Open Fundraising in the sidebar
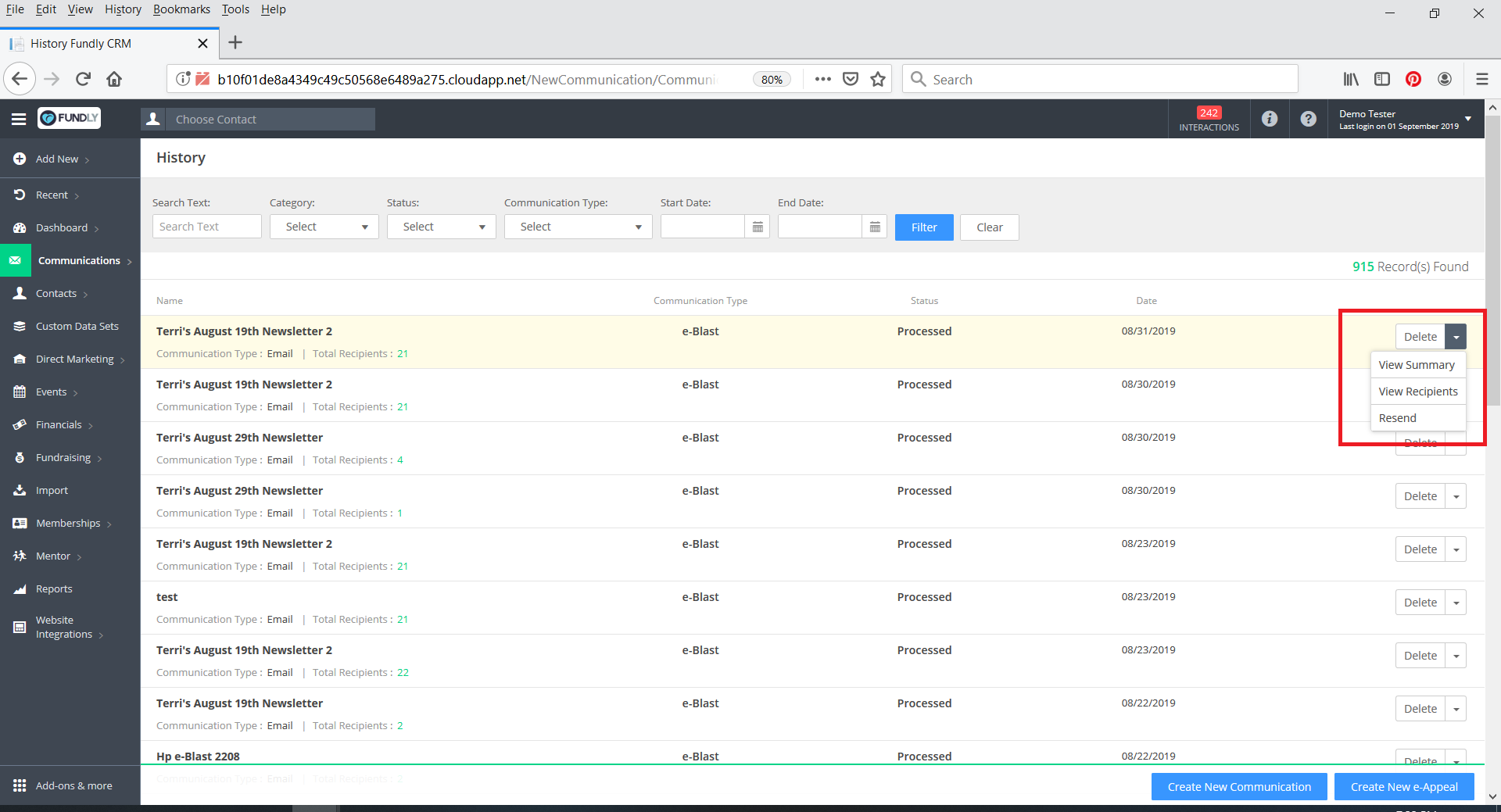The width and height of the screenshot is (1501, 812). point(63,457)
